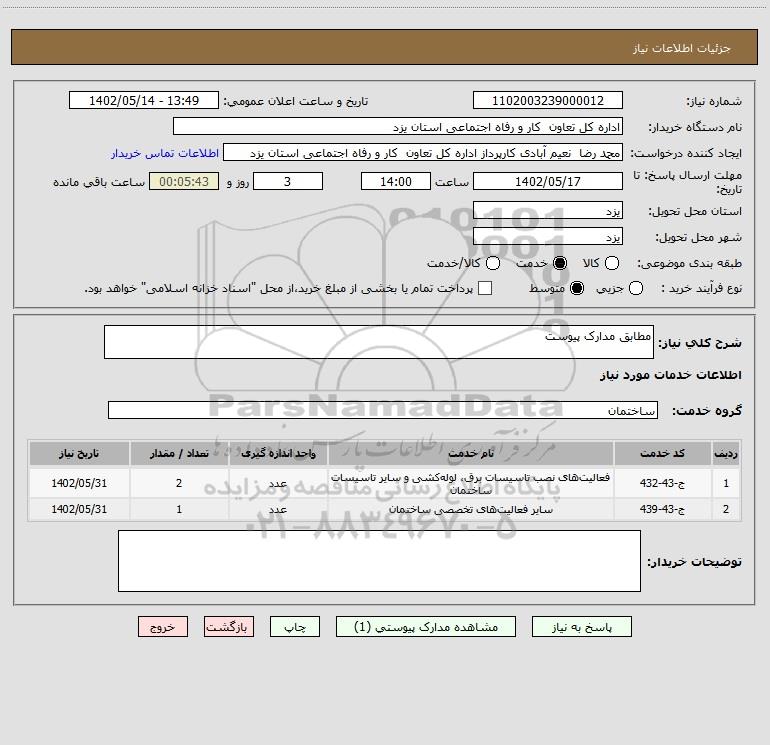Screen dimensions: 770x745
Task: Click the پاسخ به نیاز button
Action: [581, 627]
